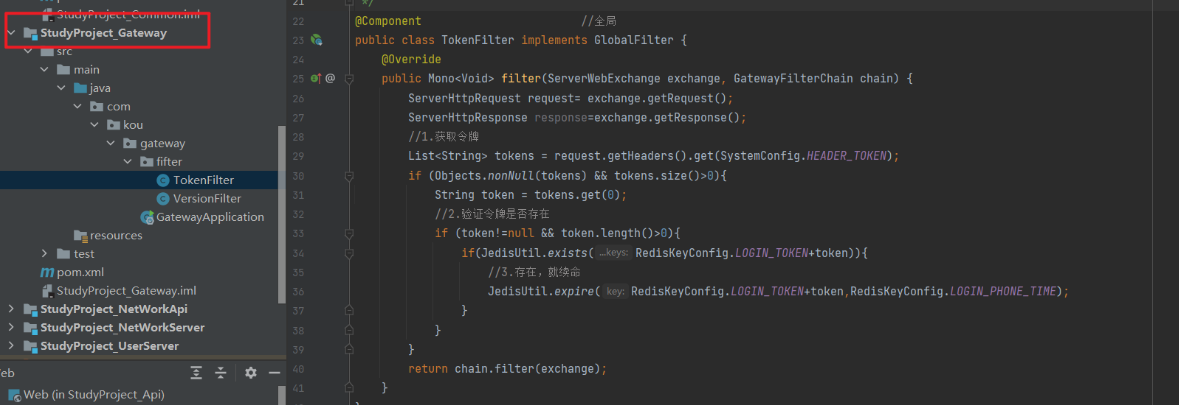This screenshot has height=405, width=1179.
Task: Expand the StudyProject_UserServer module
Action: [12, 346]
